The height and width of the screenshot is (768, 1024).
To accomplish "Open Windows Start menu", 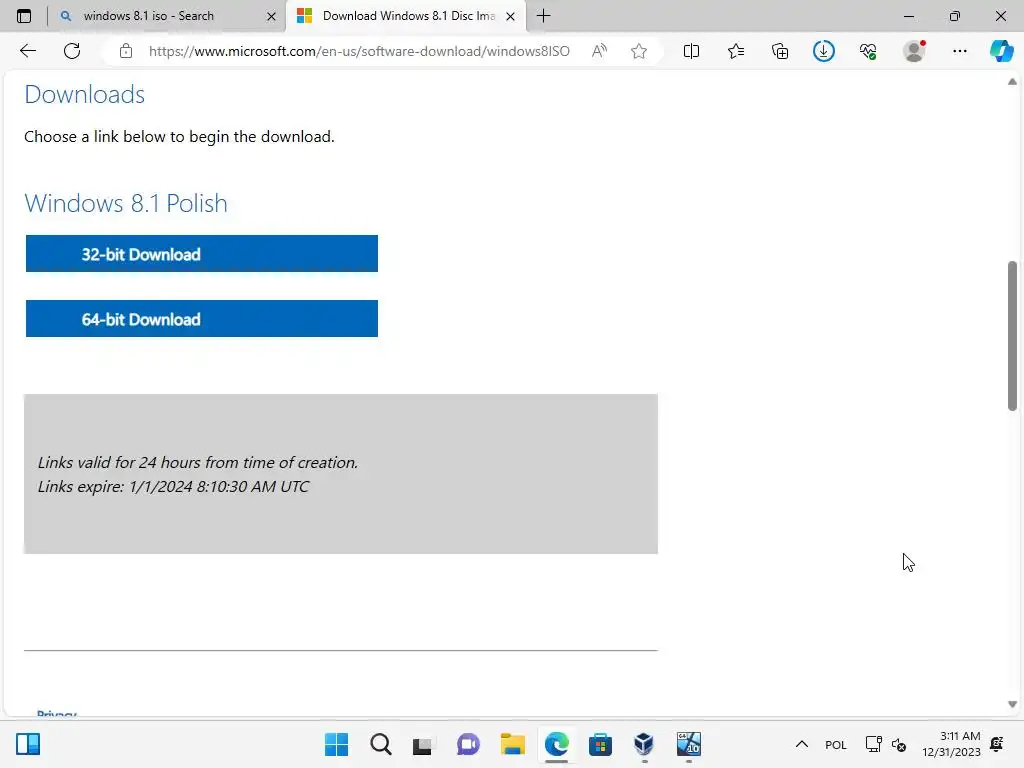I will [x=336, y=744].
